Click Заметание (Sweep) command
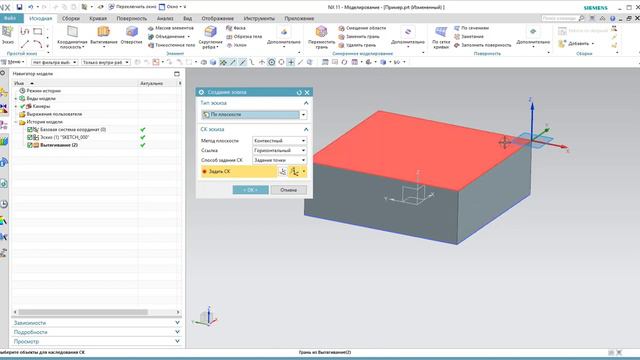 click(x=469, y=37)
